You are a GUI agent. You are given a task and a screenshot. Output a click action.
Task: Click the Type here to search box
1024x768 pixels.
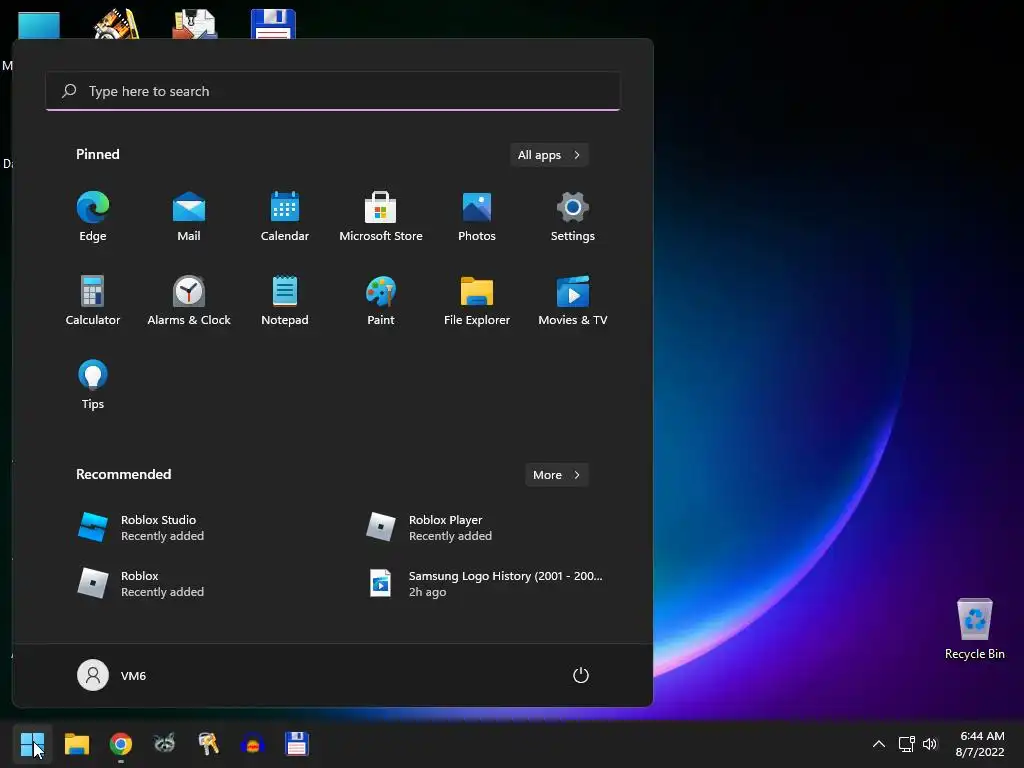pos(333,91)
